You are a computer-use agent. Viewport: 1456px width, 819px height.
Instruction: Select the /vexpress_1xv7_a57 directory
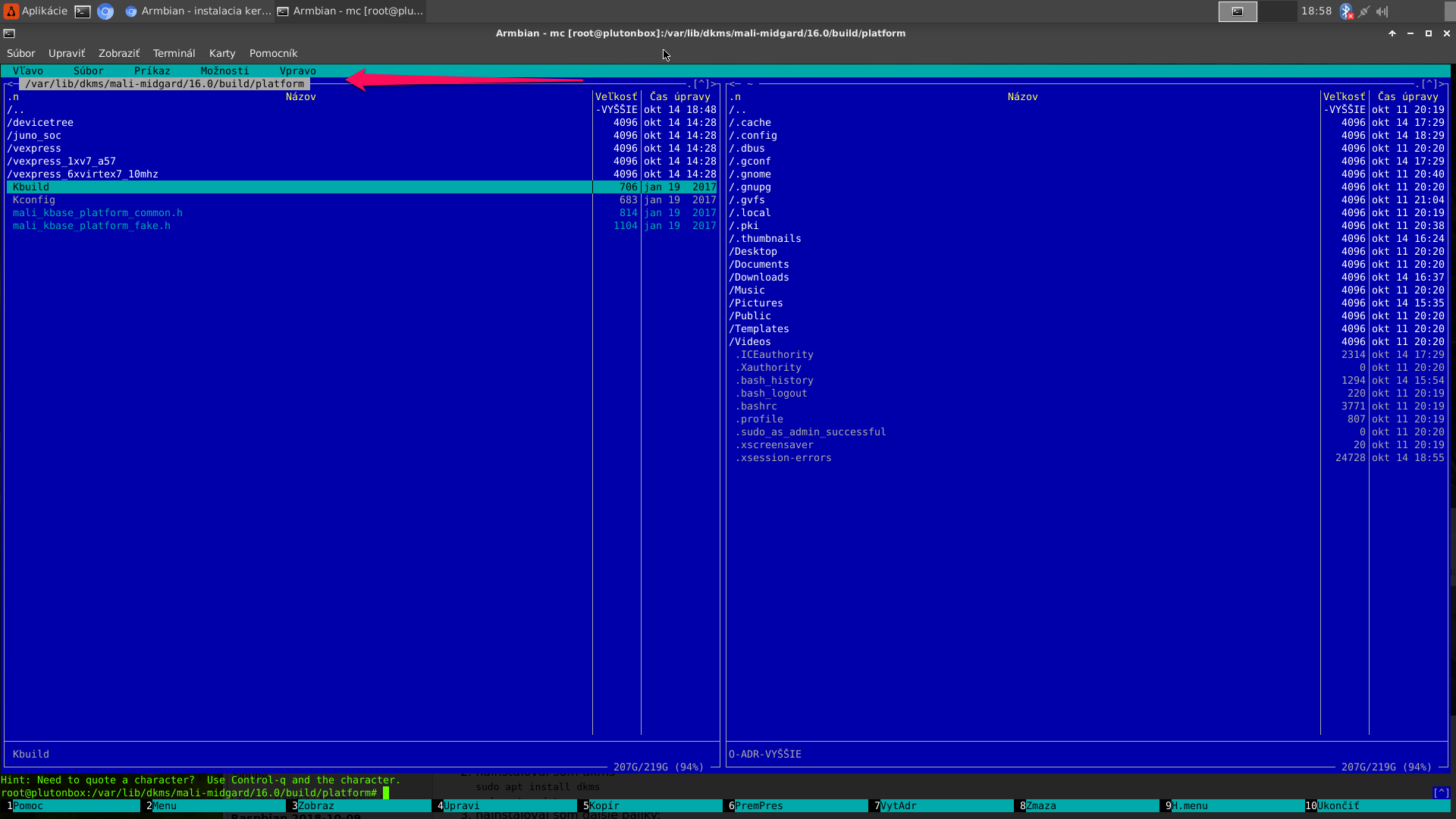pos(362,161)
